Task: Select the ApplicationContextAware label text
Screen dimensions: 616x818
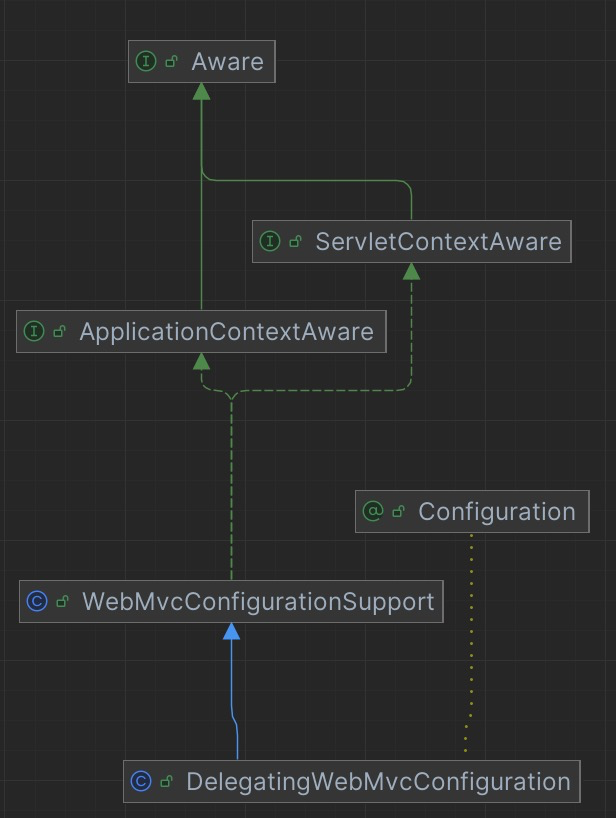Action: click(x=226, y=332)
